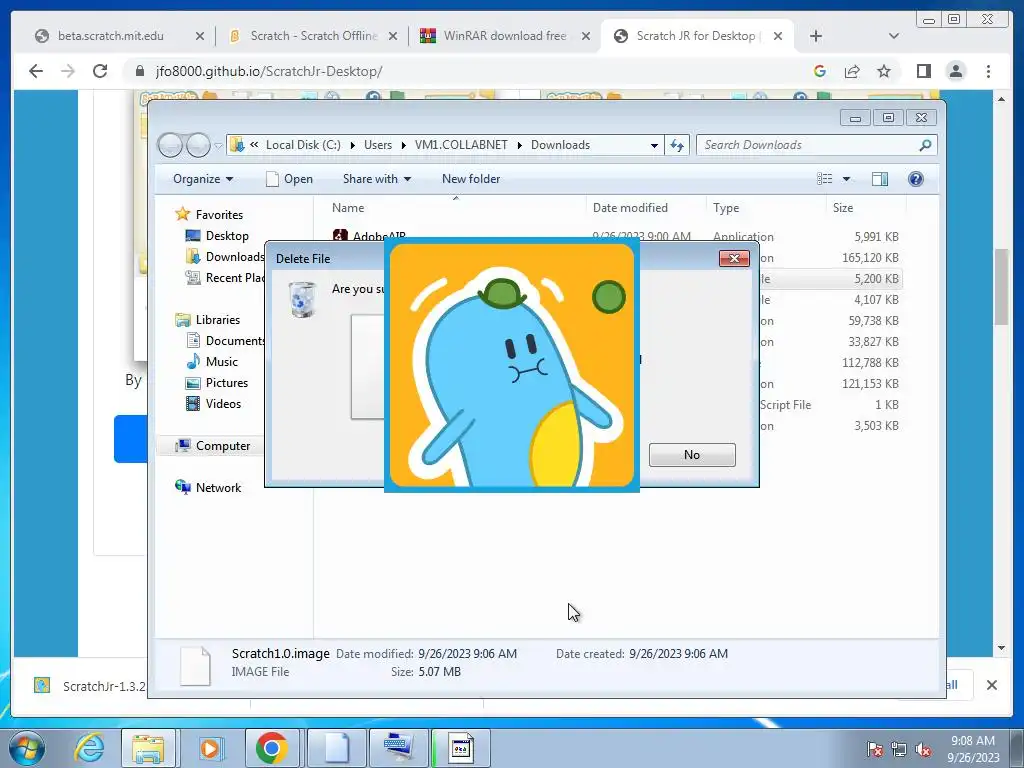Open Windows Explorer taskbar icon

148,748
